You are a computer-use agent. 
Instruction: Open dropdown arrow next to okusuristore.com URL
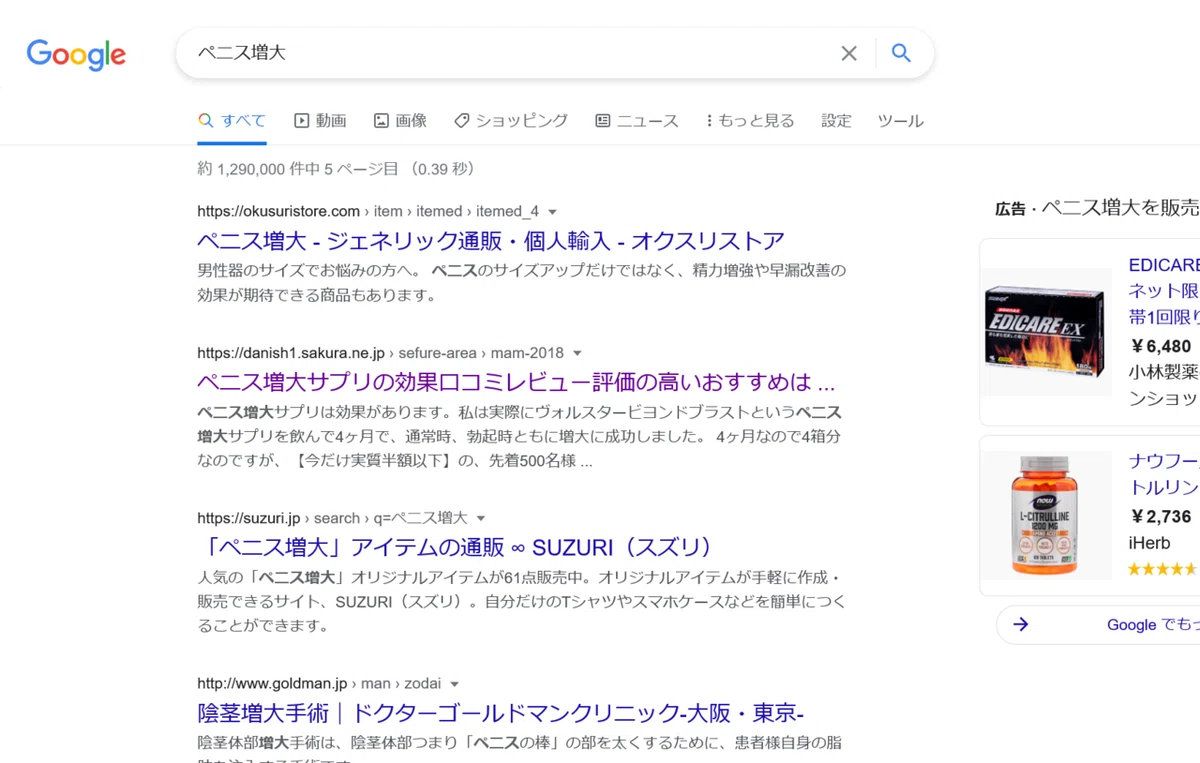pos(553,212)
